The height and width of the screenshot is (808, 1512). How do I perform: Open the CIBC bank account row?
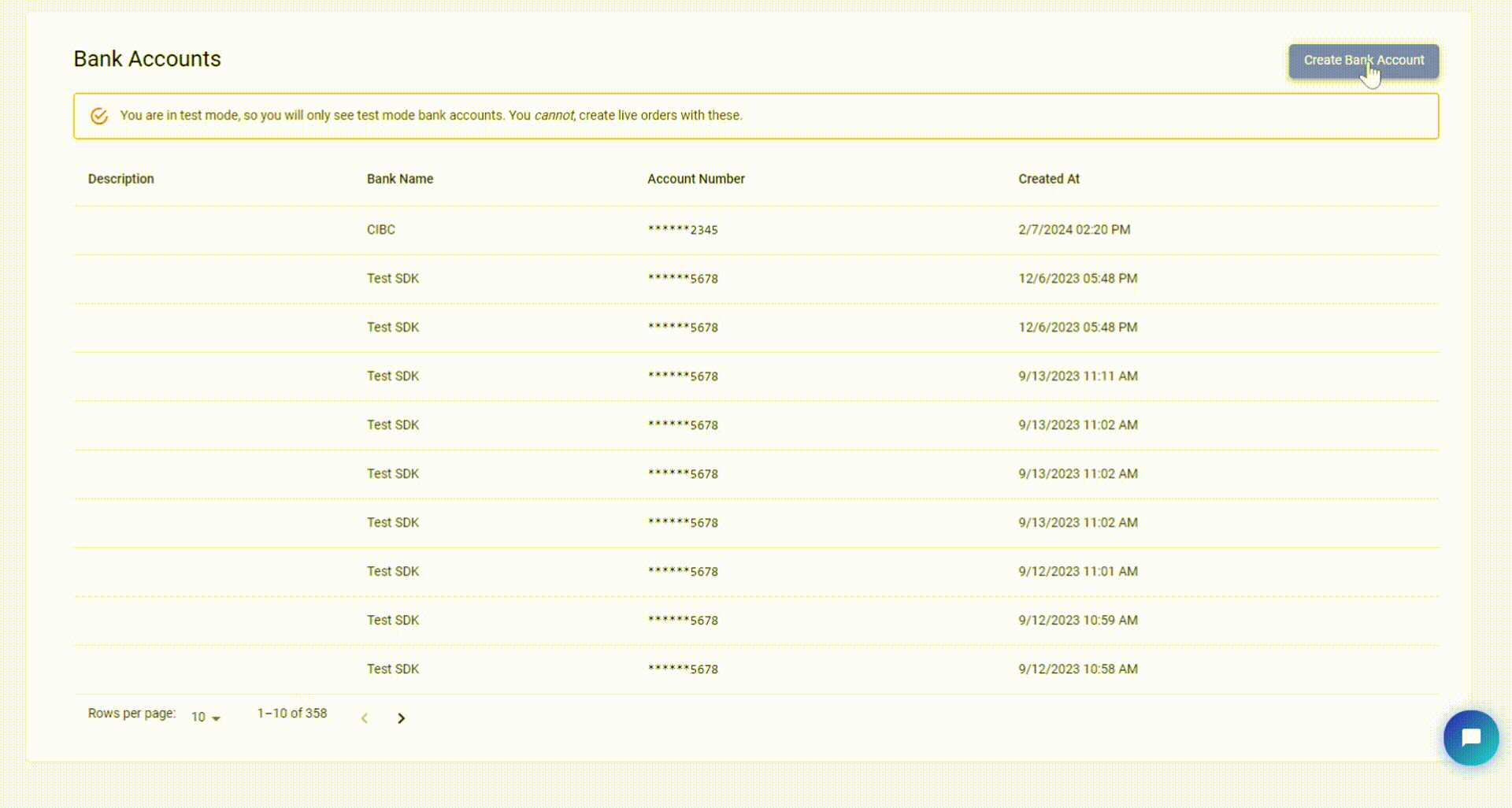point(756,230)
